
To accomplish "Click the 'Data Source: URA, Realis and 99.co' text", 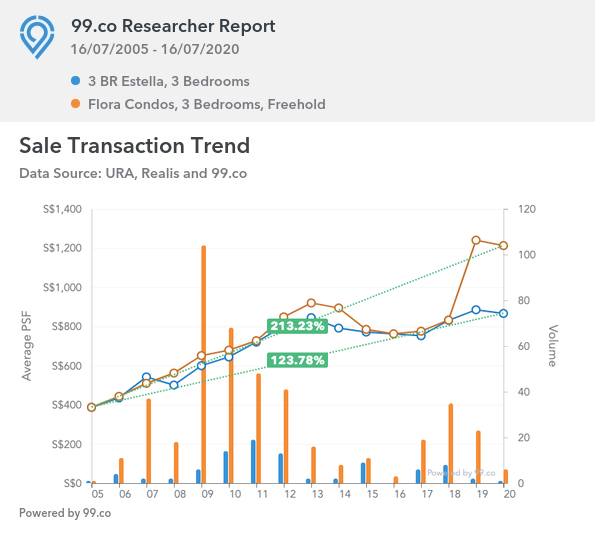I will (x=133, y=173).
